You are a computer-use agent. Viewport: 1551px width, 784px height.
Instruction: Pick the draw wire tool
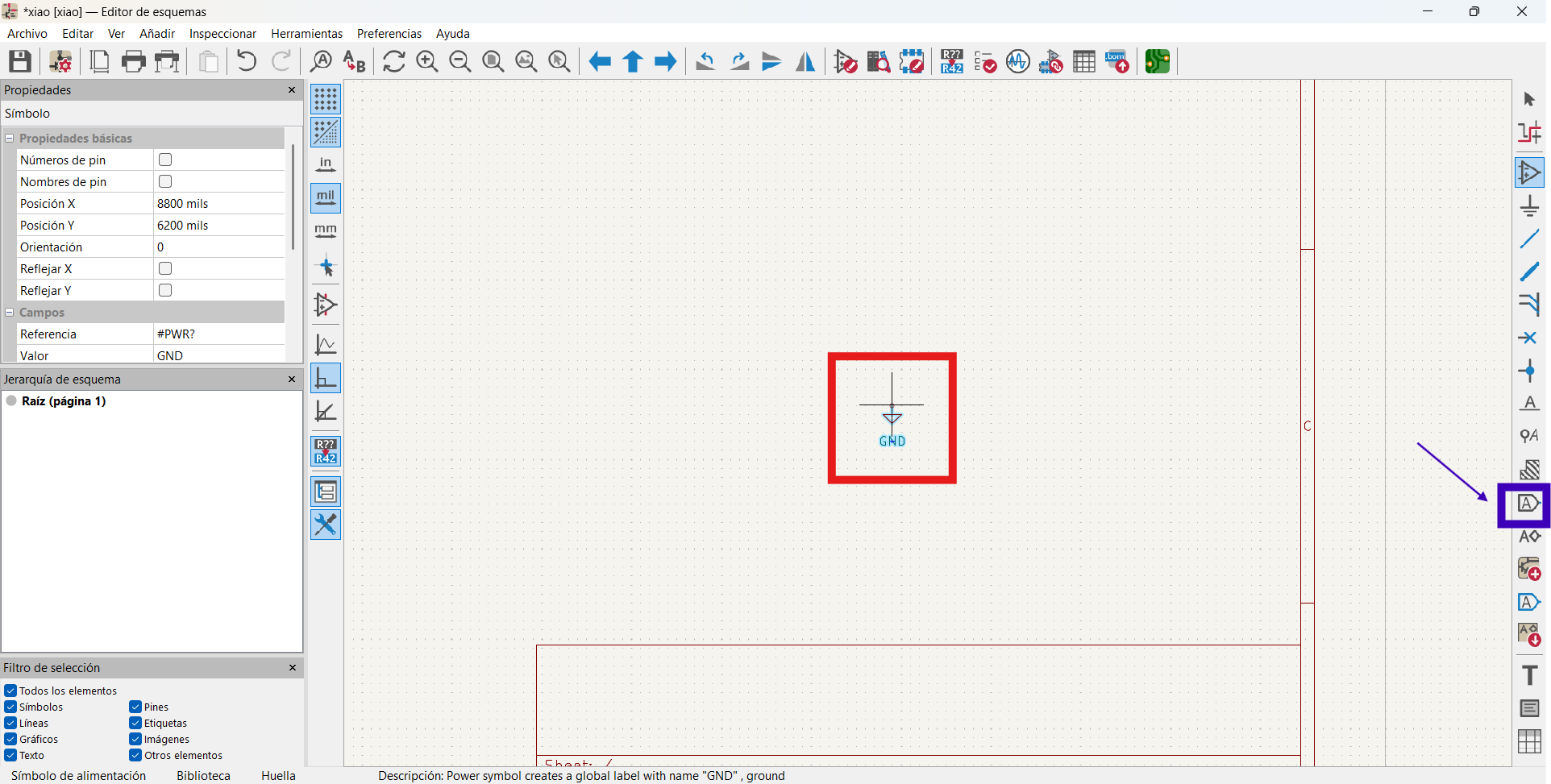1529,239
